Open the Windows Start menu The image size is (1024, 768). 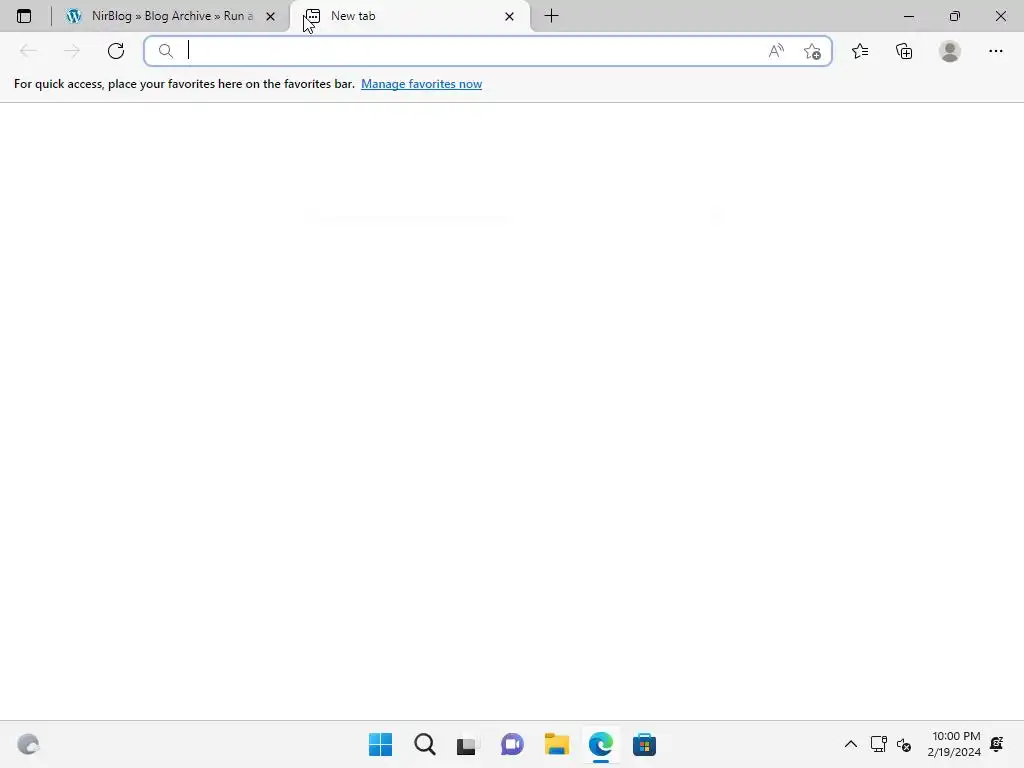tap(380, 744)
